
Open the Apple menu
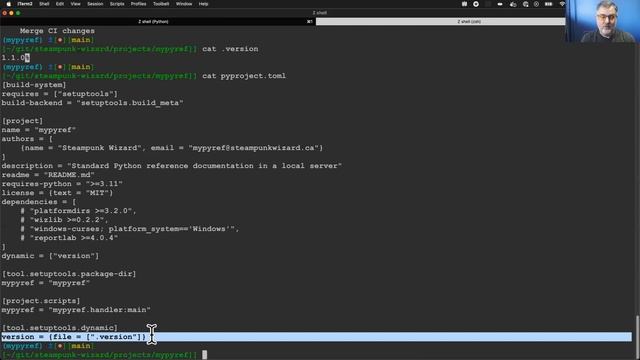9,4
